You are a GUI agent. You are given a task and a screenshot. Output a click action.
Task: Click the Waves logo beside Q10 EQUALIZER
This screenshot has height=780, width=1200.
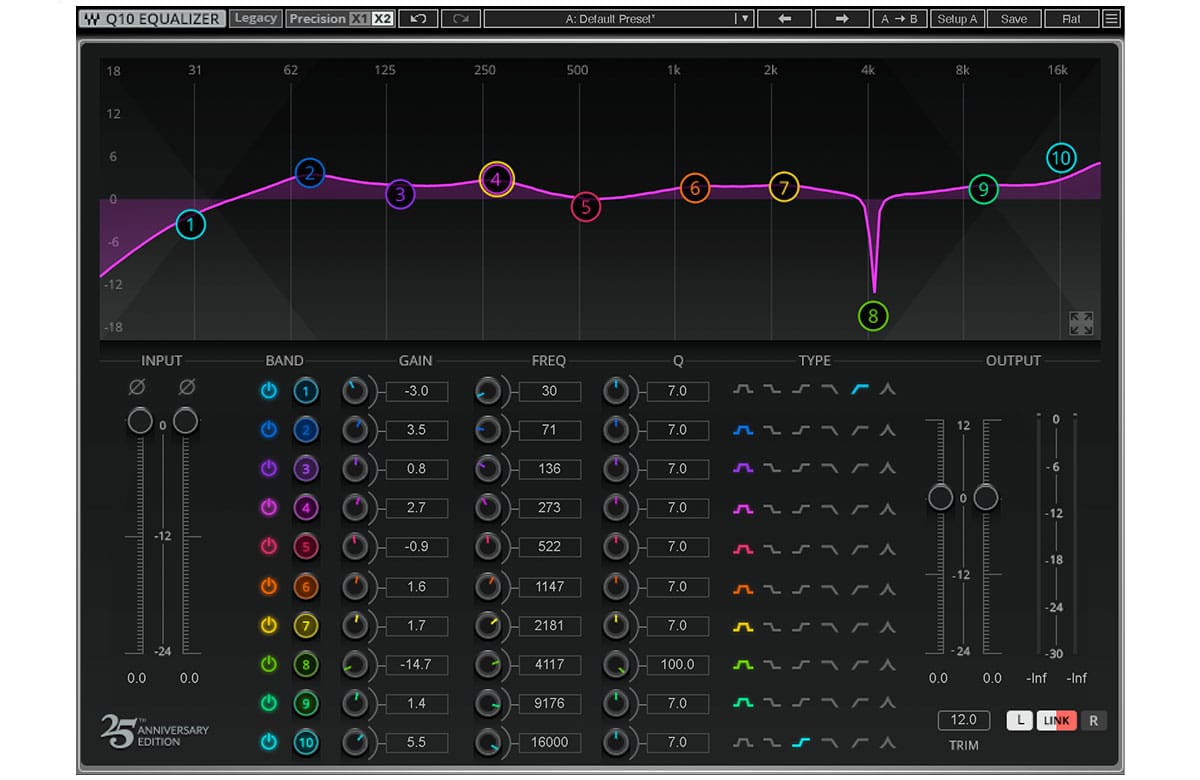coord(91,18)
